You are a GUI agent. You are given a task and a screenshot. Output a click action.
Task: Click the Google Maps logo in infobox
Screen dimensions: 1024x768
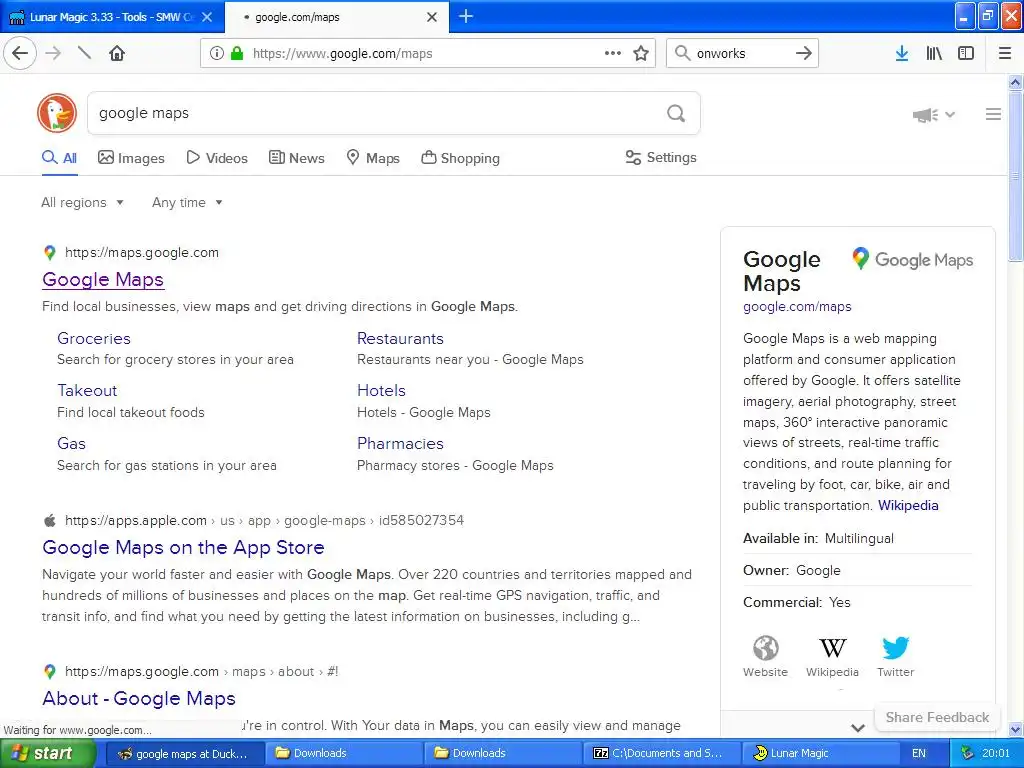point(912,259)
